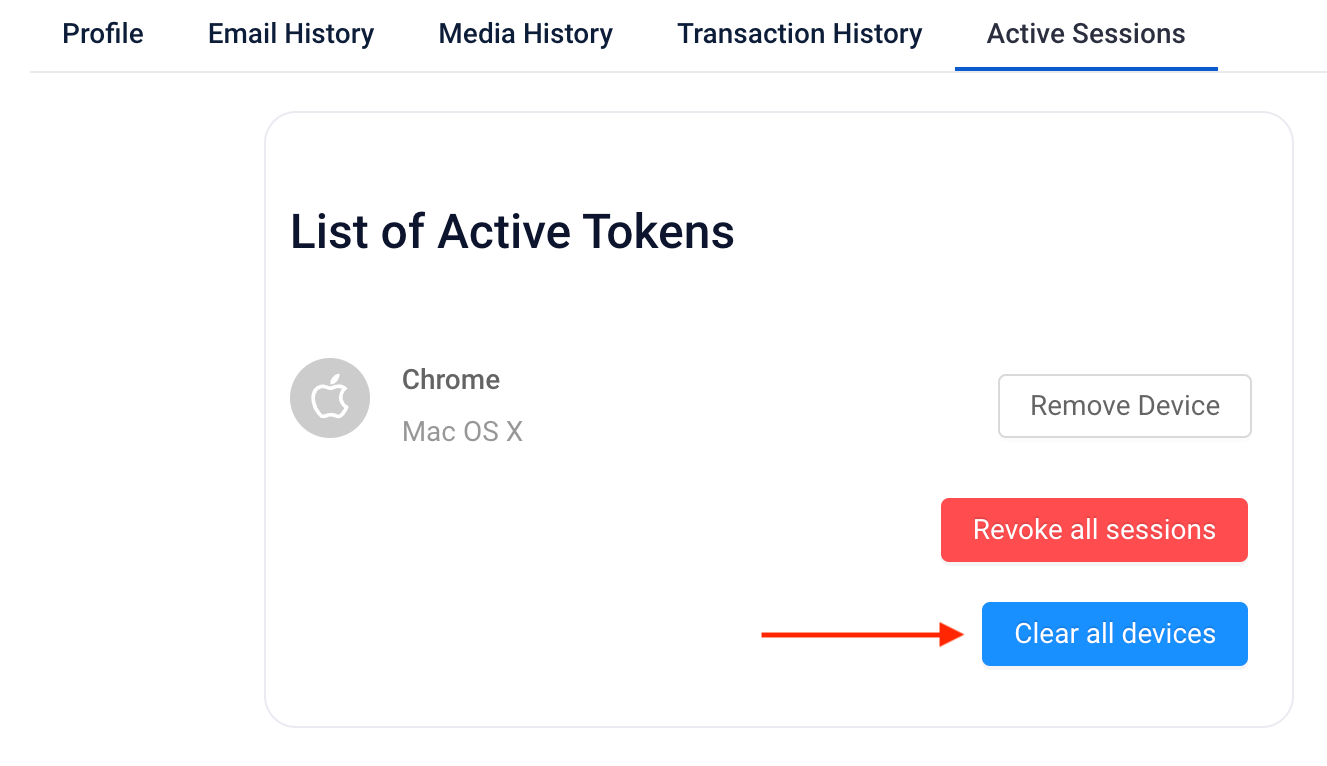Click the blue underline beneath Active Sessions
The width and height of the screenshot is (1327, 766).
click(x=1086, y=69)
